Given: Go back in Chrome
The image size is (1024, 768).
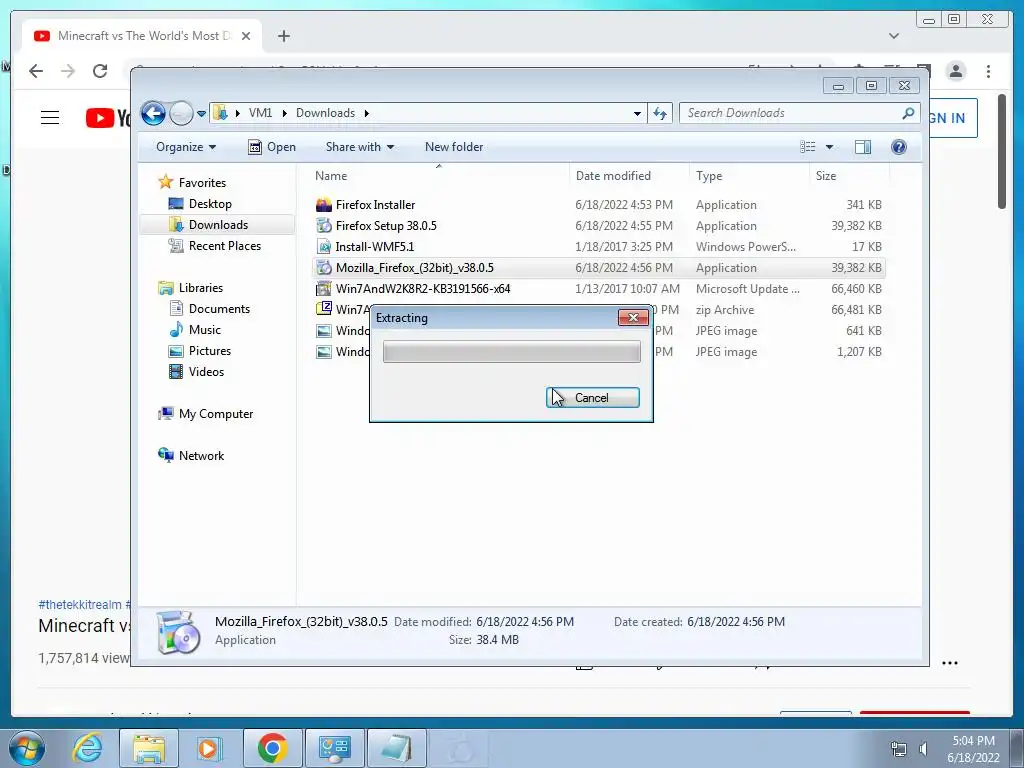Looking at the screenshot, I should [36, 71].
